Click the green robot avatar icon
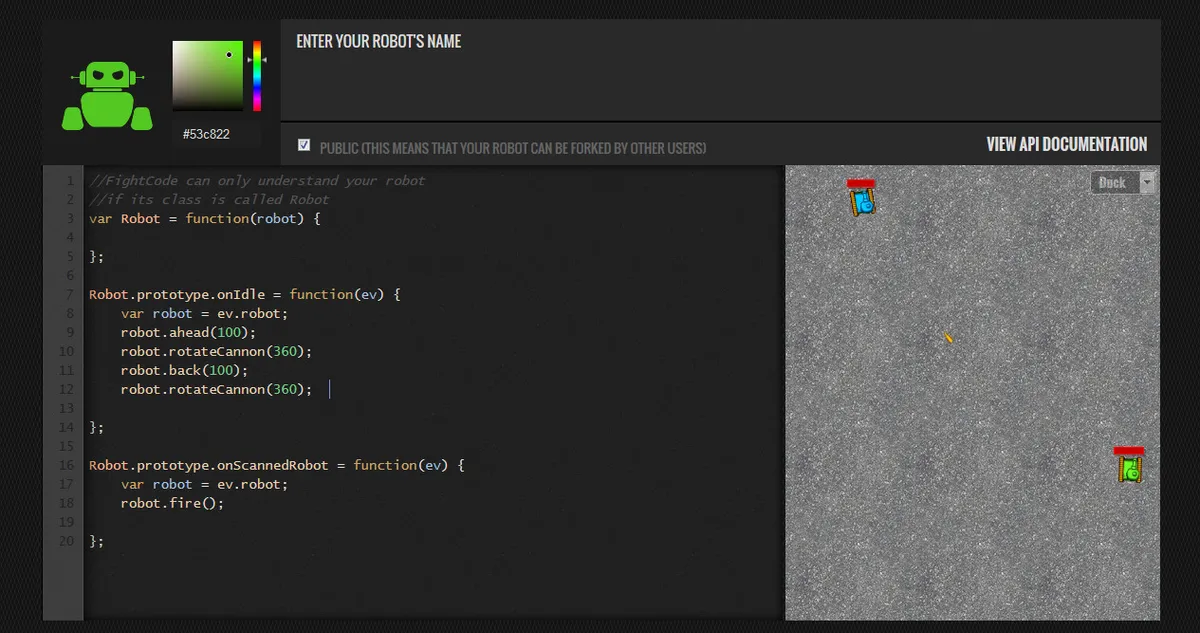 pos(107,96)
